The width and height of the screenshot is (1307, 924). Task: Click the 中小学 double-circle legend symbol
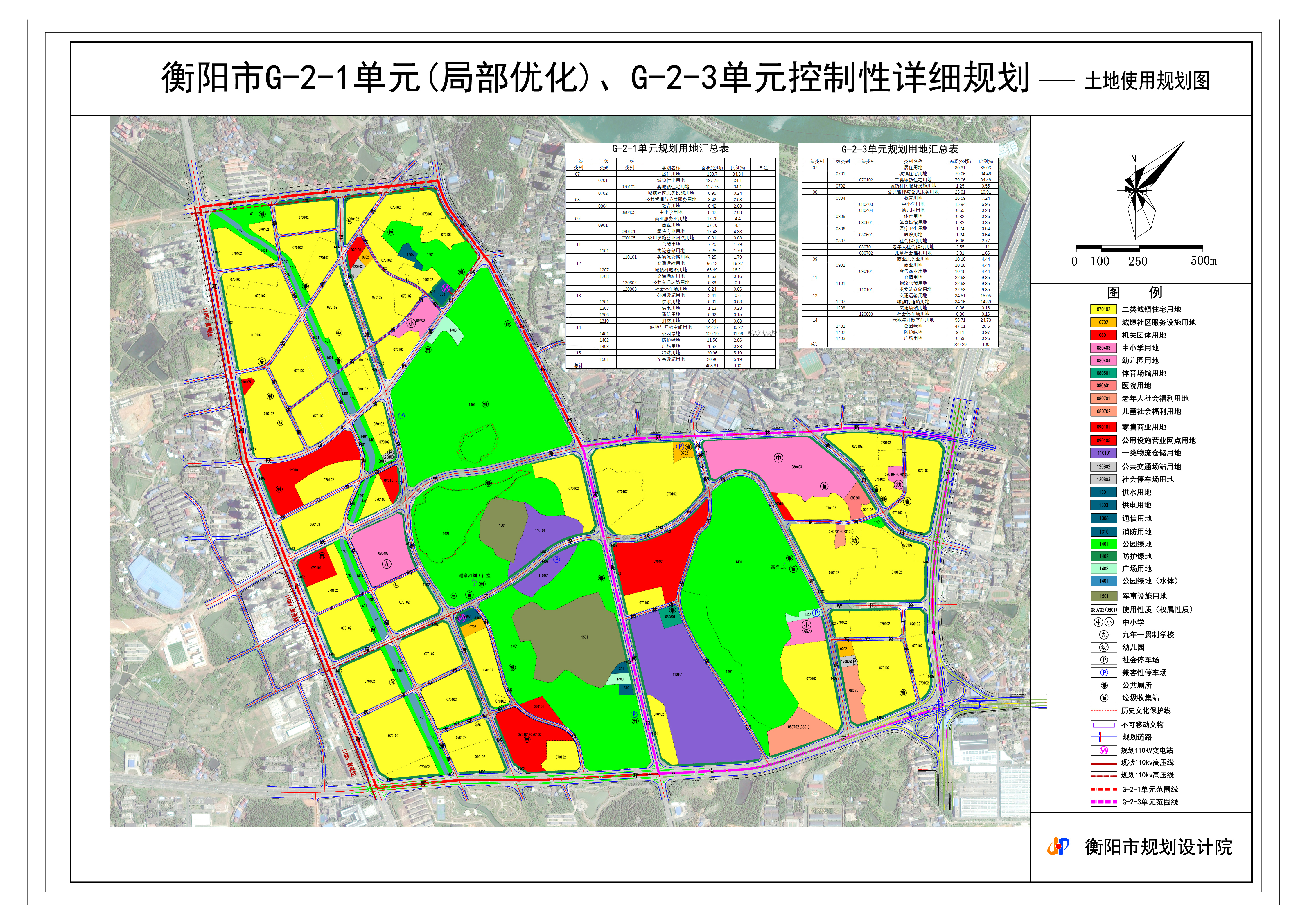coord(1104,622)
